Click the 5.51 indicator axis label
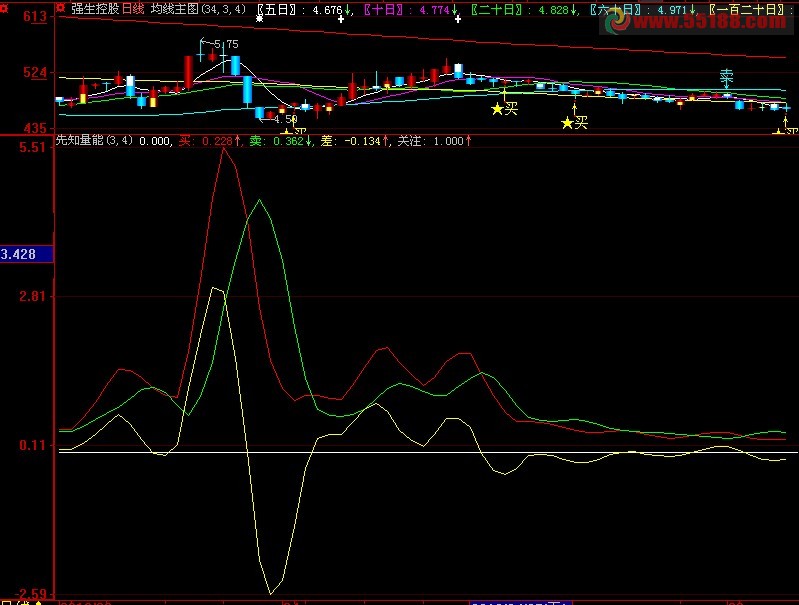 (33, 148)
